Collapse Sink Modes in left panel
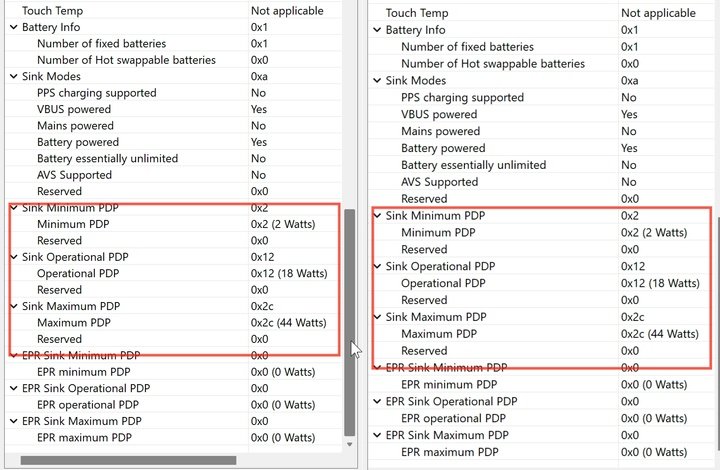 (x=13, y=76)
